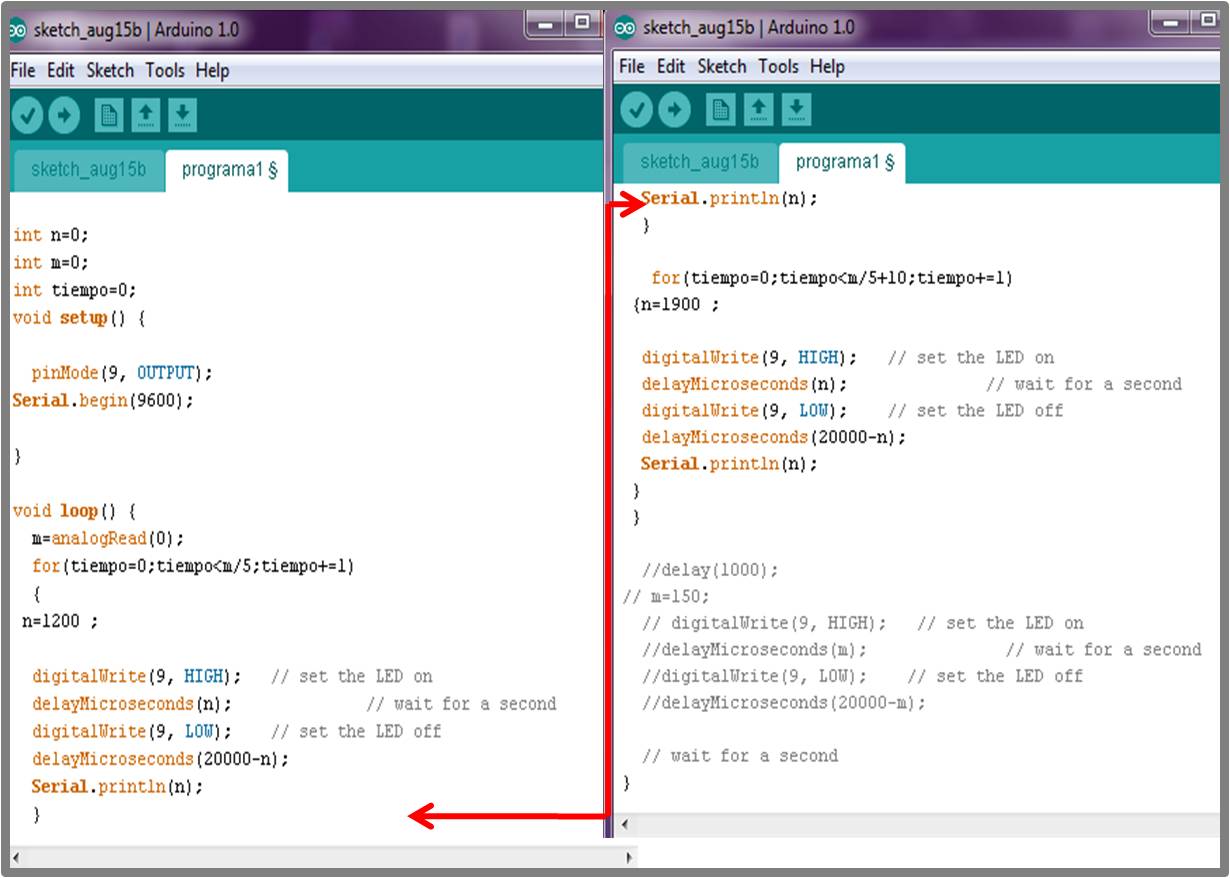This screenshot has height=878, width=1230.
Task: Click line 'int n=0;' in left editor
Action: click(51, 236)
